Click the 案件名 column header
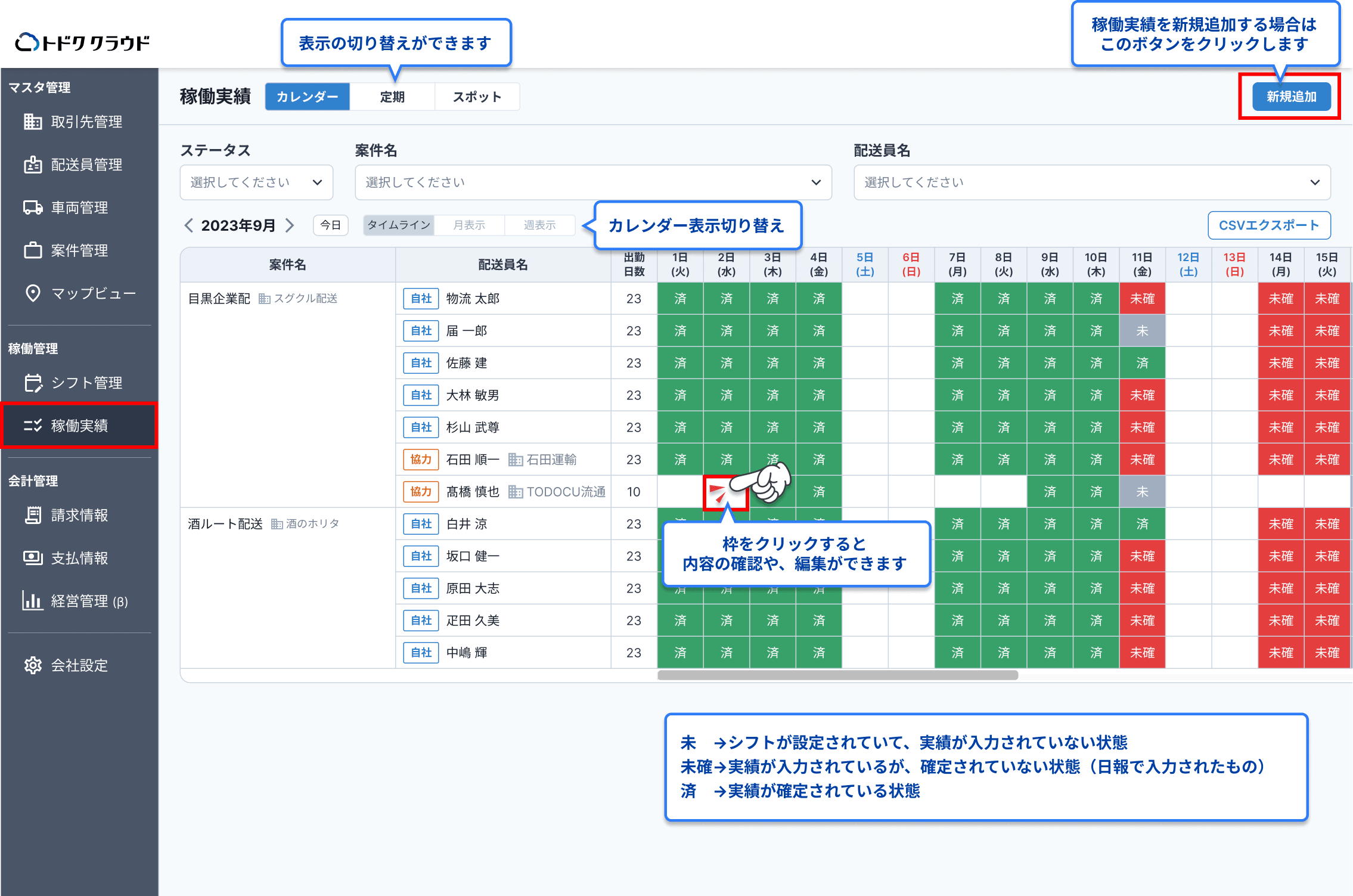Screen dimensions: 1353x896 (288, 265)
